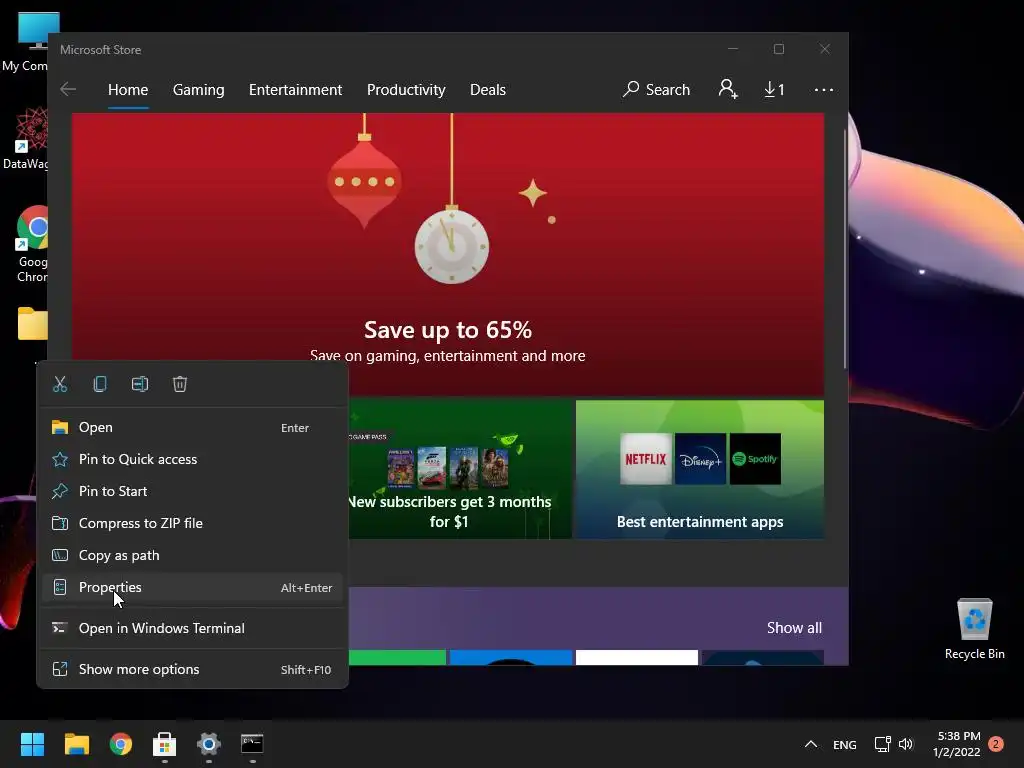The image size is (1024, 768).
Task: Click the Delete trash icon in context menu
Action: pyautogui.click(x=180, y=384)
